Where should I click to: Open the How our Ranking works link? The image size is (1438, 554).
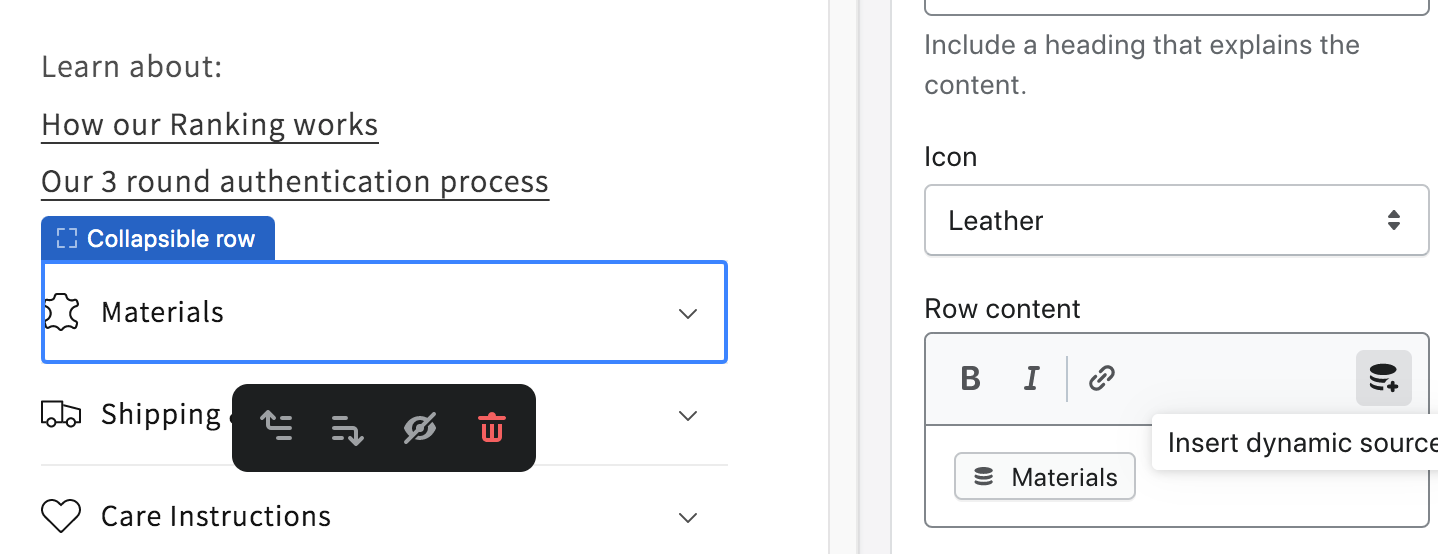tap(210, 125)
